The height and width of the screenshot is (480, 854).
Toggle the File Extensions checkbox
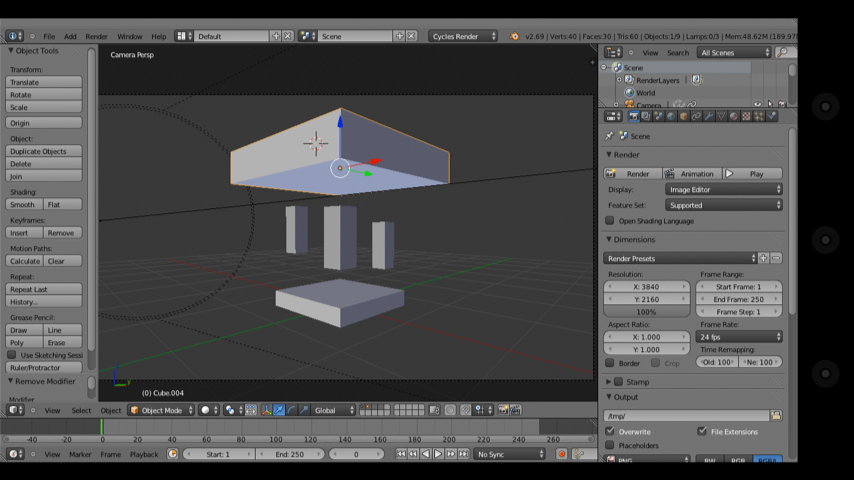702,432
